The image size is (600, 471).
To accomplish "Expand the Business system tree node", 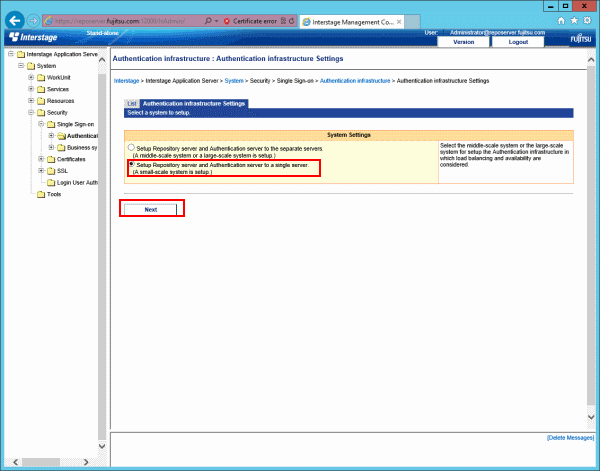I will [51, 148].
